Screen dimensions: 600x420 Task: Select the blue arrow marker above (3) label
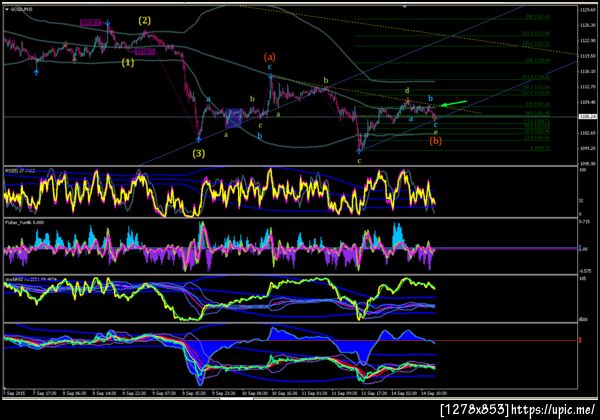point(199,139)
